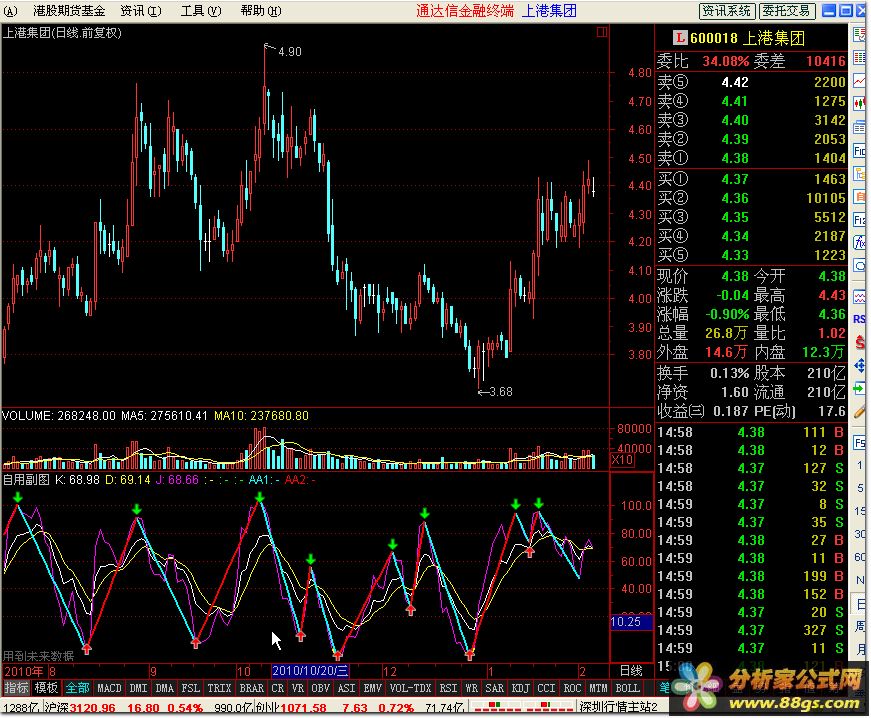The width and height of the screenshot is (871, 718).
Task: Click the chart title 上港集团(日线.前复权)
Action: tap(62, 33)
